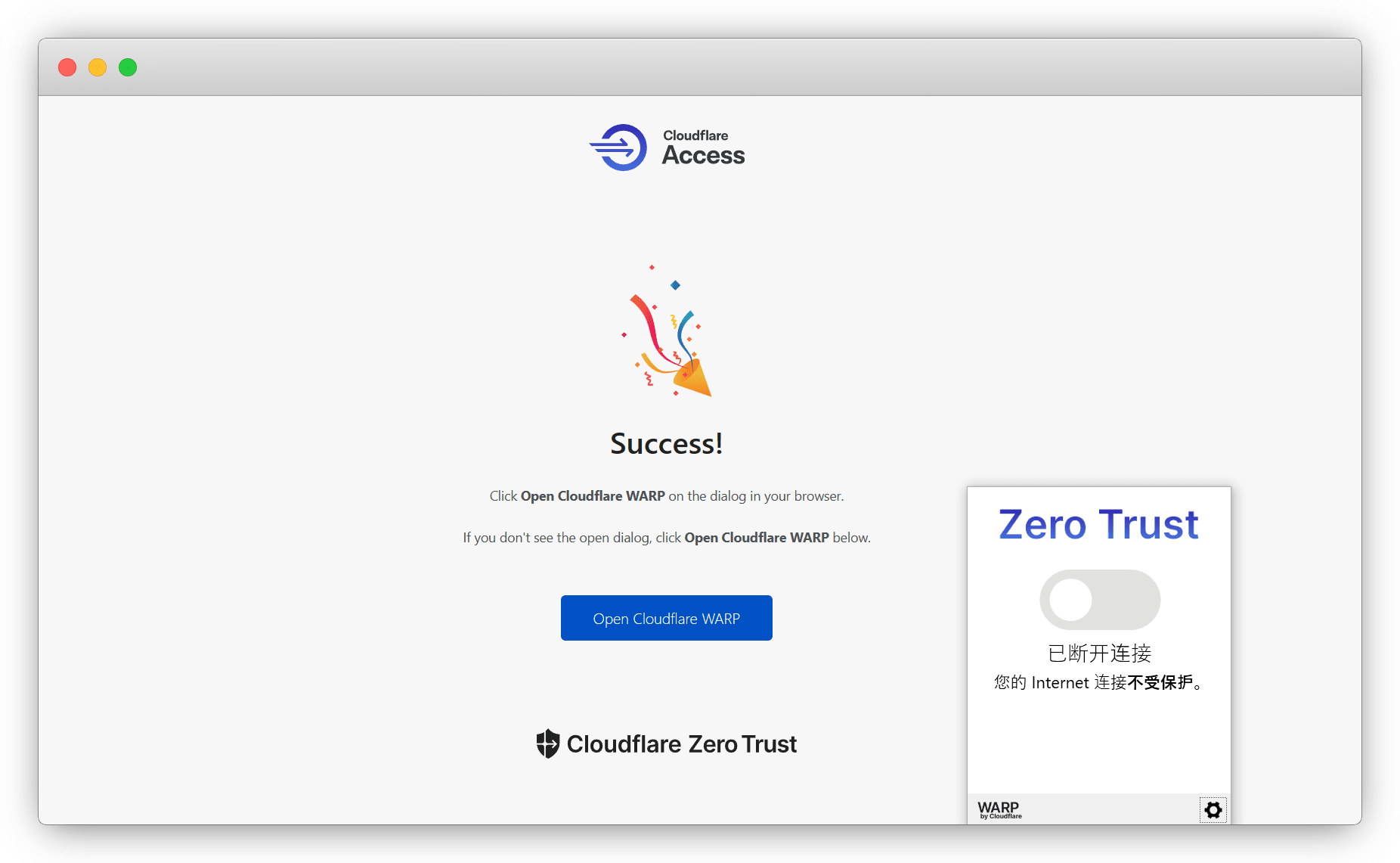
Task: Click the WARP by Cloudflare logo
Action: click(x=999, y=810)
